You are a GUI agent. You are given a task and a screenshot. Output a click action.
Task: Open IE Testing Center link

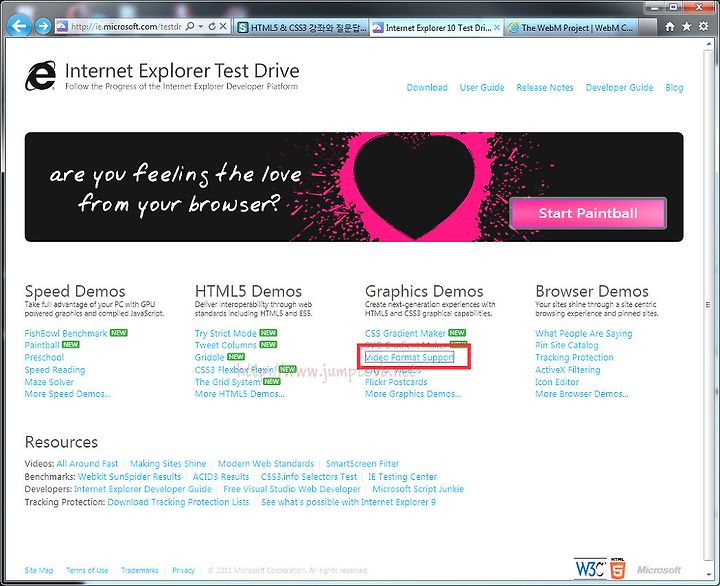402,477
